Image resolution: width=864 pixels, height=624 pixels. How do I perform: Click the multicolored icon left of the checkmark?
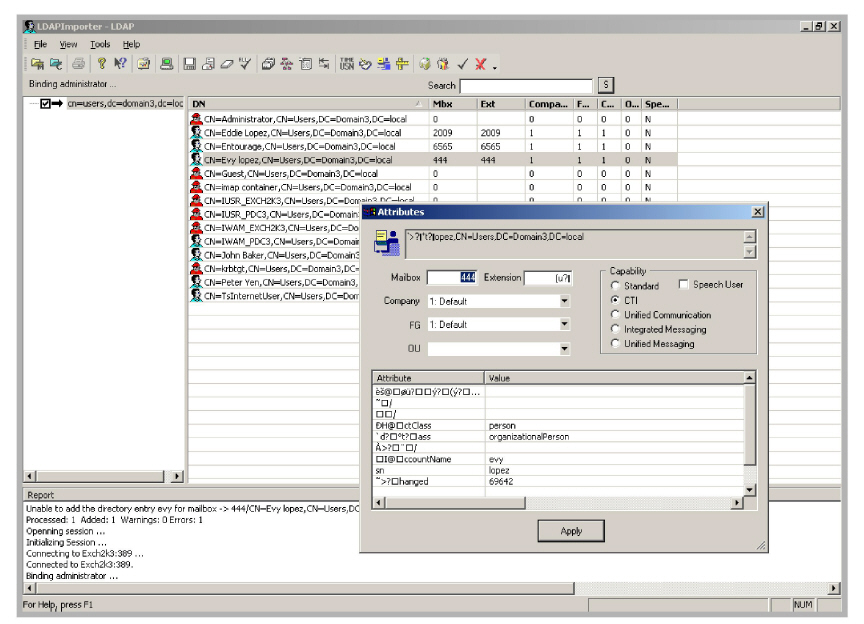point(443,64)
